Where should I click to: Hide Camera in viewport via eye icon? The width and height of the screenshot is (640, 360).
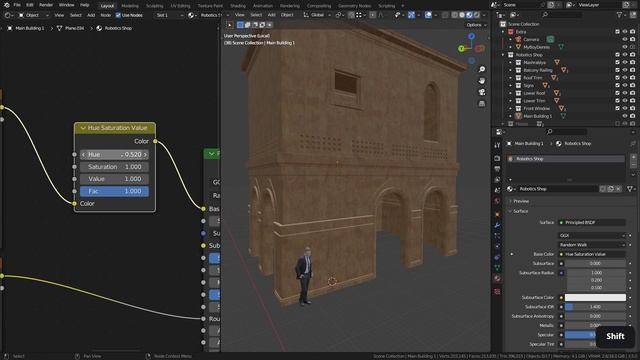(x=624, y=40)
